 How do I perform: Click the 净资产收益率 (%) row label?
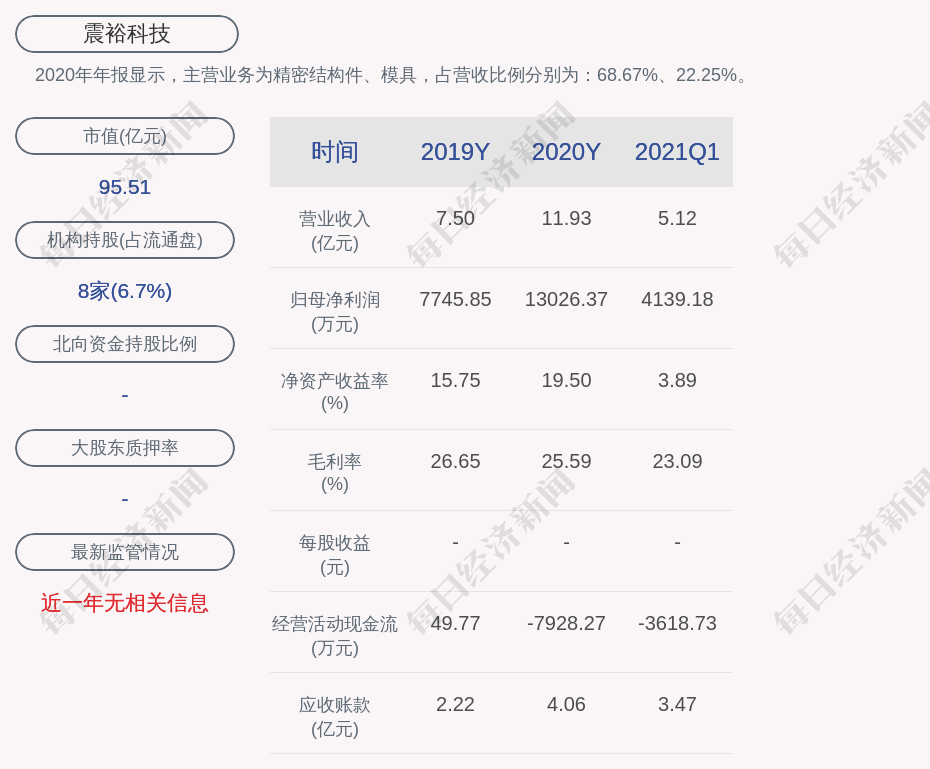(335, 392)
